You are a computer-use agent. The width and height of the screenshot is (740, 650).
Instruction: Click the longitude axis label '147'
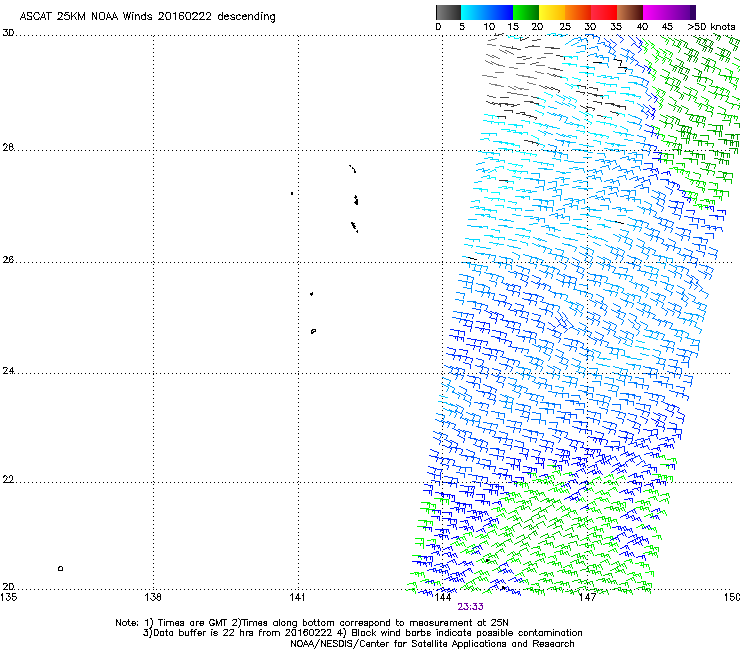tap(588, 597)
